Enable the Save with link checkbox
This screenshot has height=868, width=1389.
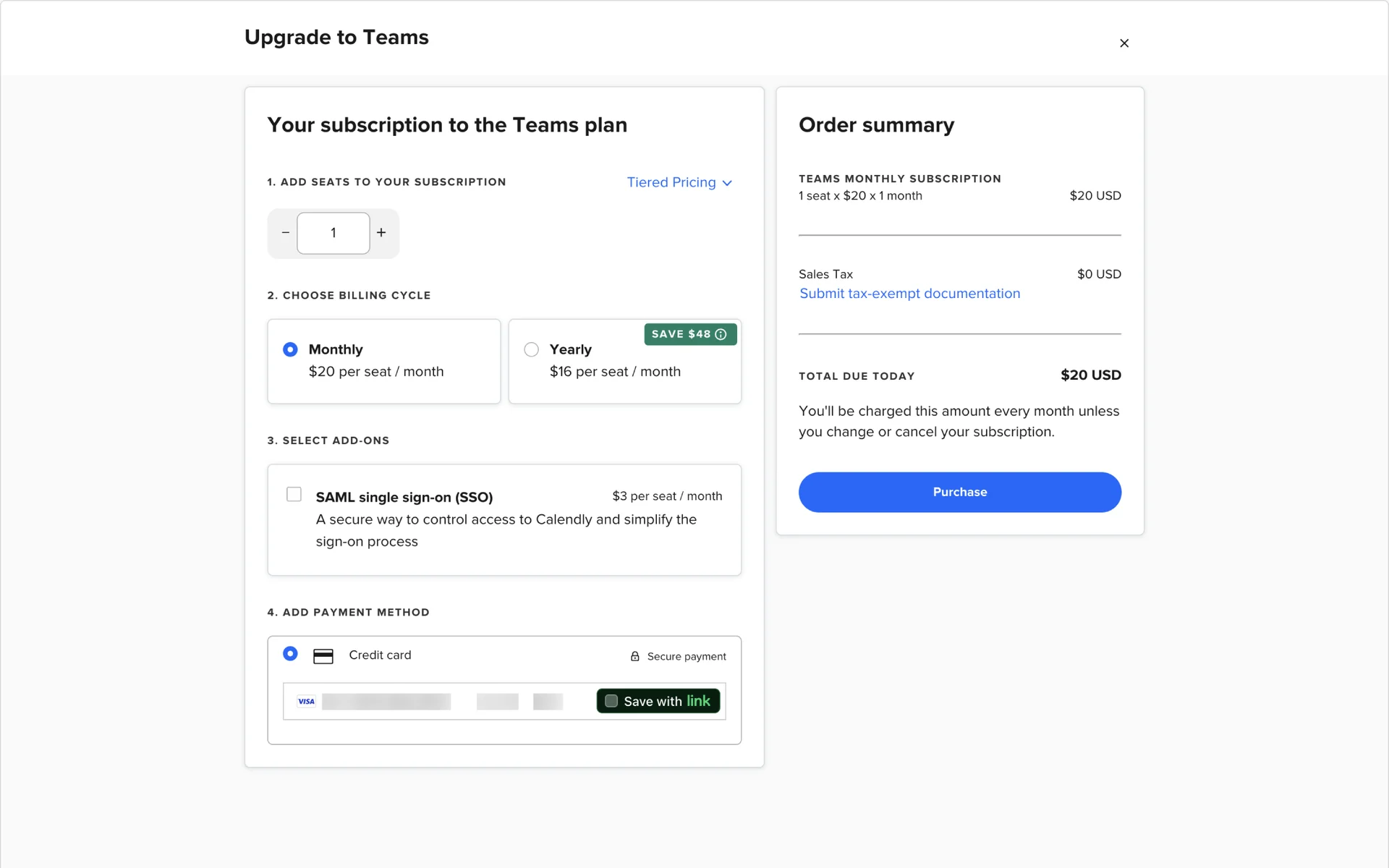[611, 701]
